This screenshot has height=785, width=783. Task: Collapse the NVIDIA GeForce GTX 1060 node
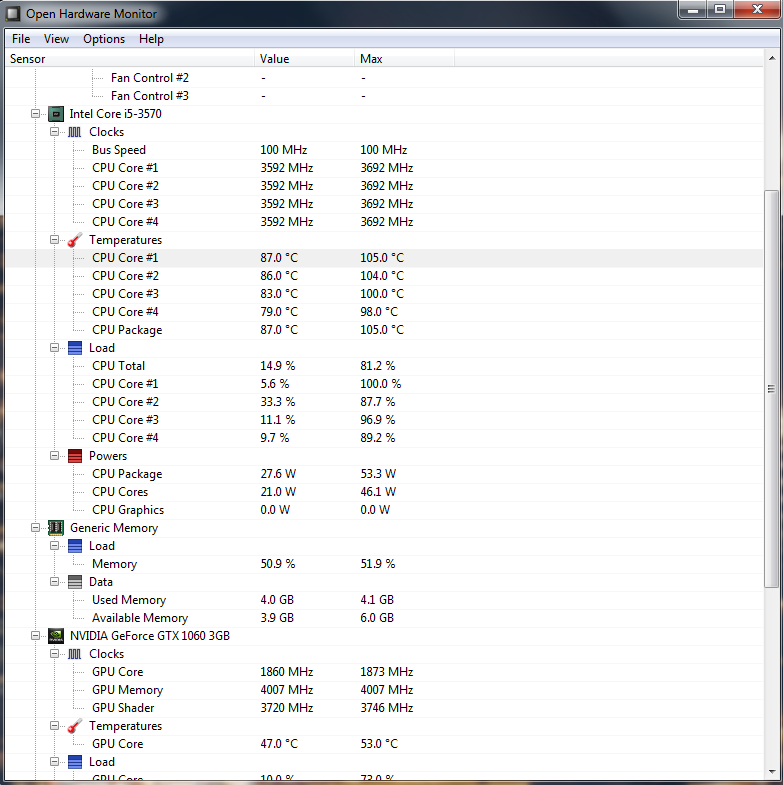(x=35, y=636)
